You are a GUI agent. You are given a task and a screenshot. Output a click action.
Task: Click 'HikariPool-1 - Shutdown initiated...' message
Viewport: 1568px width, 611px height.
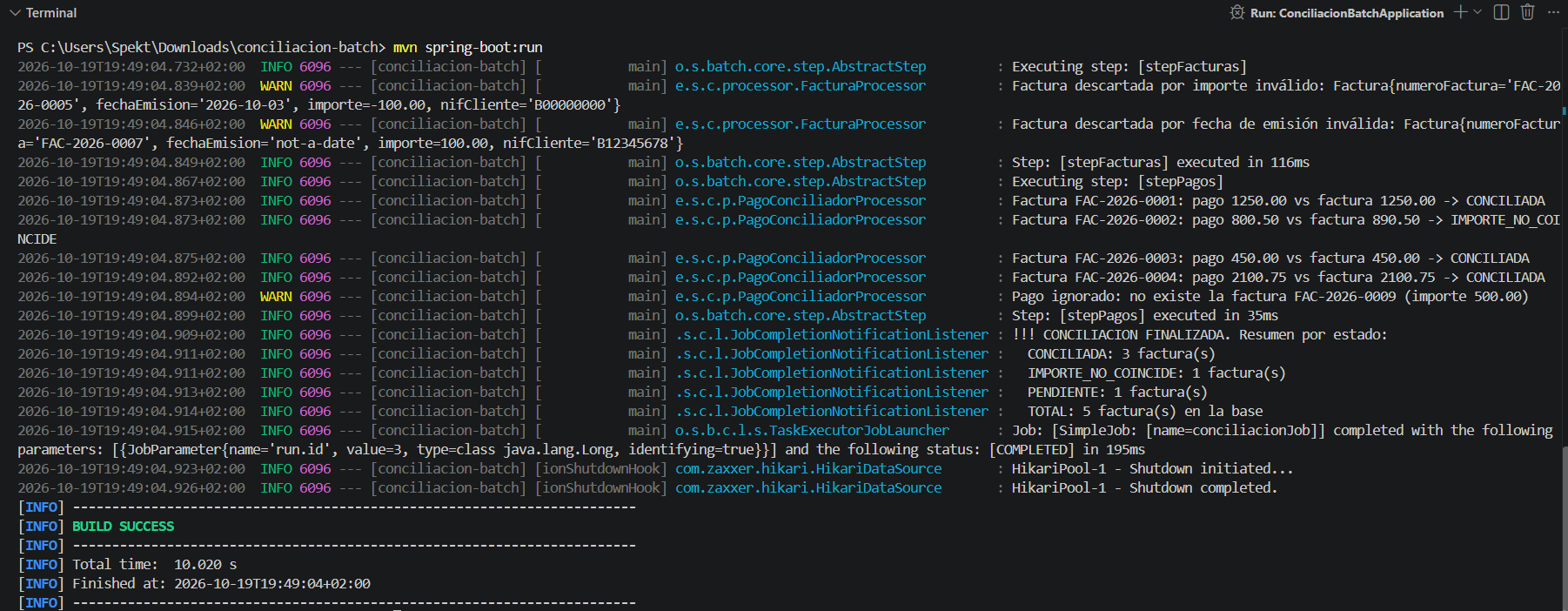(x=1152, y=468)
